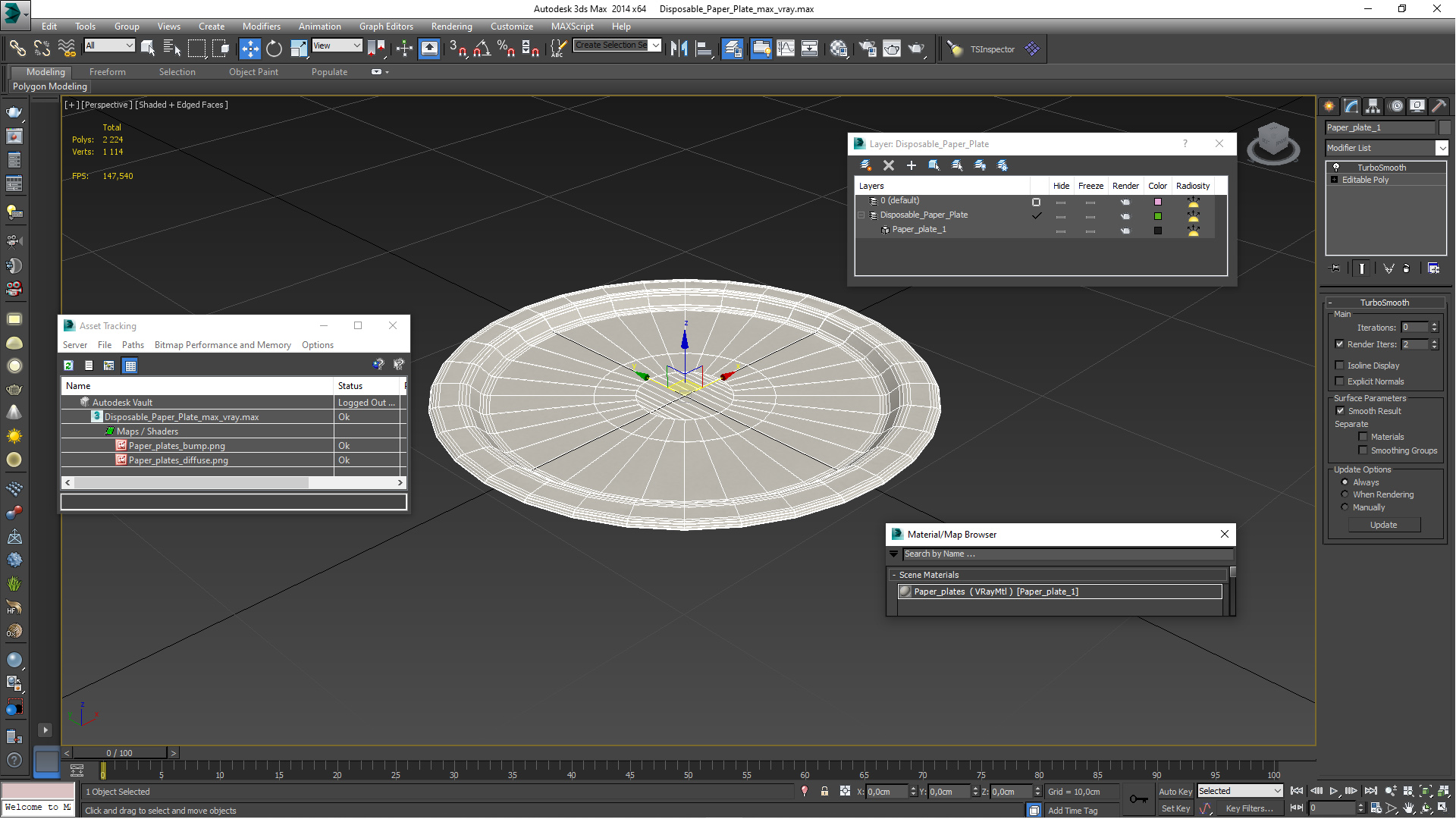Toggle the Angle Snap button
Screen dimensions: 1456x819
pyautogui.click(x=482, y=49)
